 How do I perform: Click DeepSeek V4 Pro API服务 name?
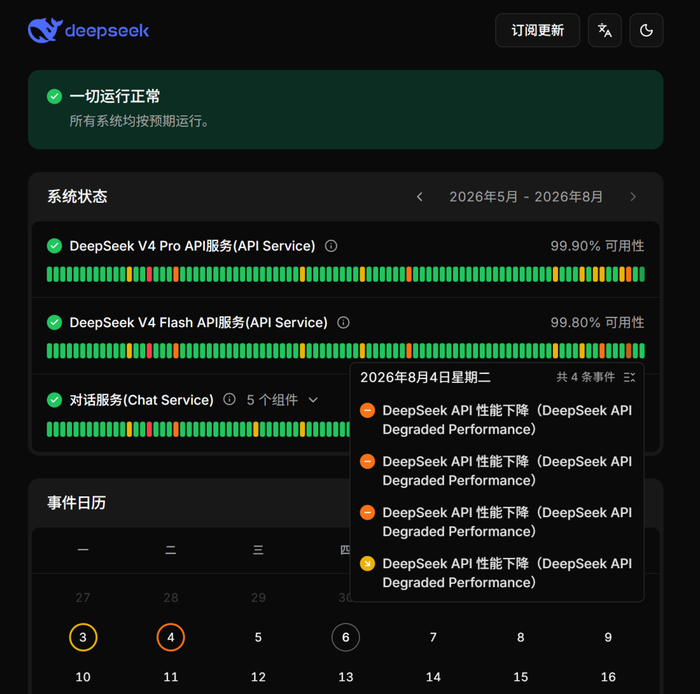tap(192, 246)
